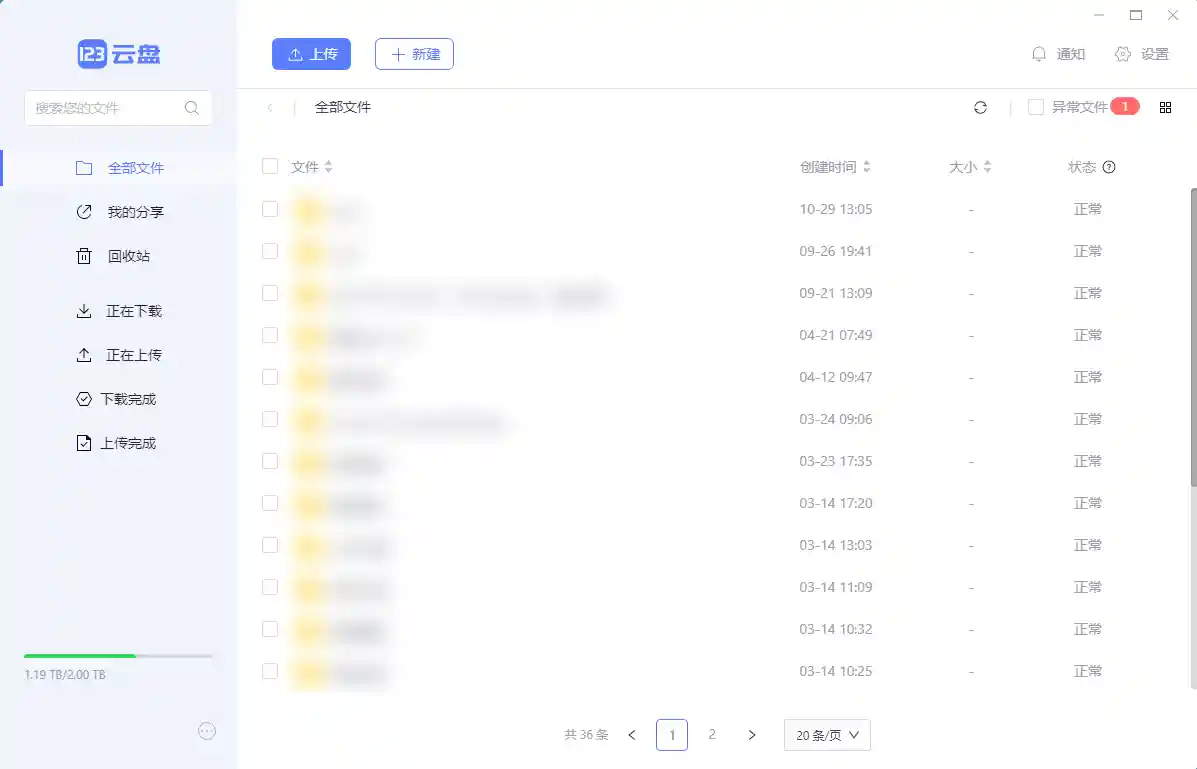The image size is (1197, 769).
Task: Click the date 03-24 09:06
Action: click(x=836, y=419)
